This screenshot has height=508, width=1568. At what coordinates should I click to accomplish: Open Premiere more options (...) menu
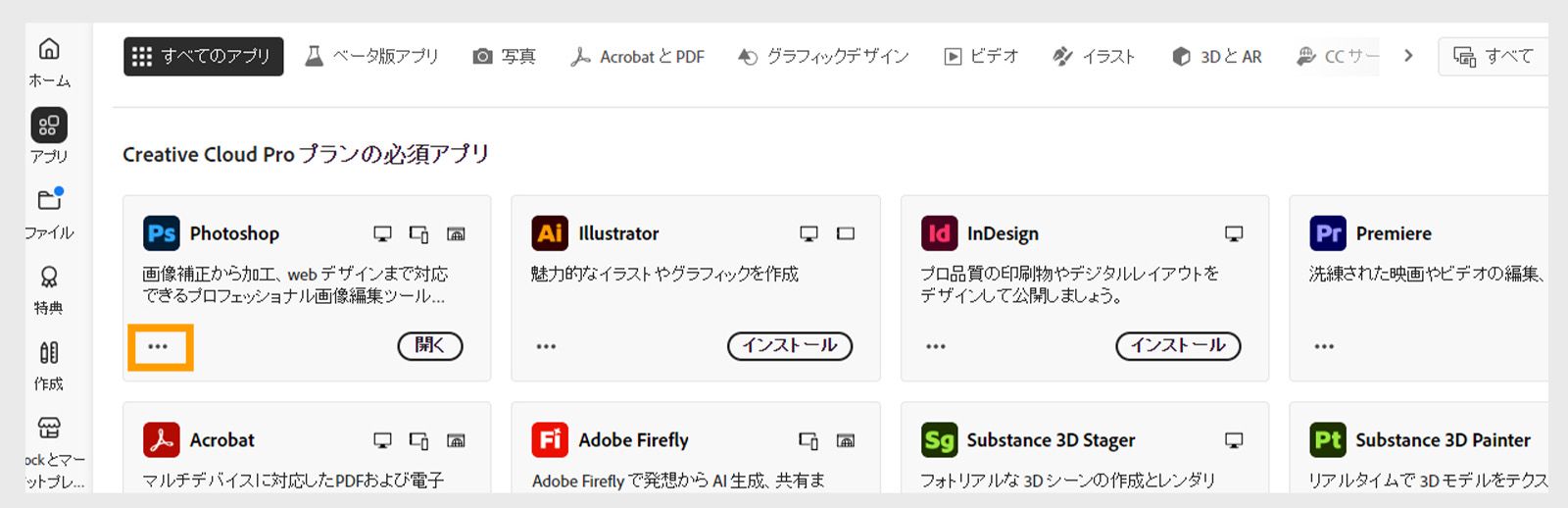click(x=1324, y=346)
